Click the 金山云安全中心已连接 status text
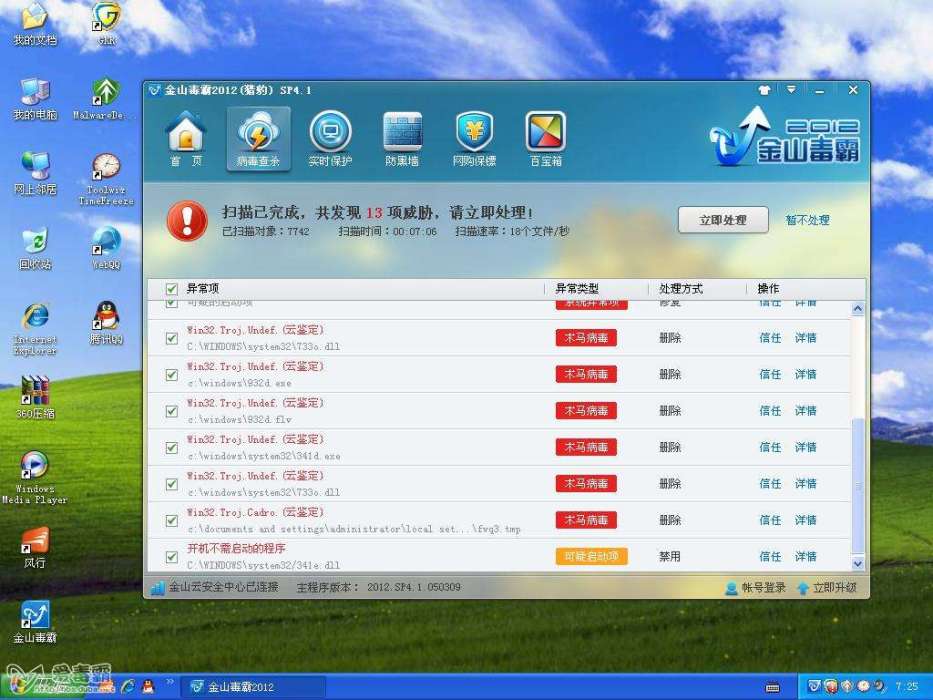 [x=224, y=588]
